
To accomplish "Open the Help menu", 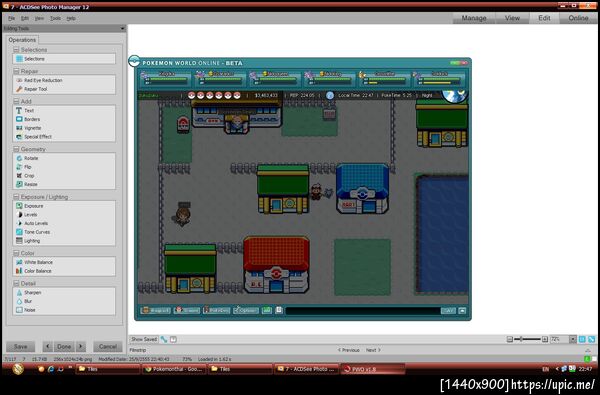I will (71, 18).
